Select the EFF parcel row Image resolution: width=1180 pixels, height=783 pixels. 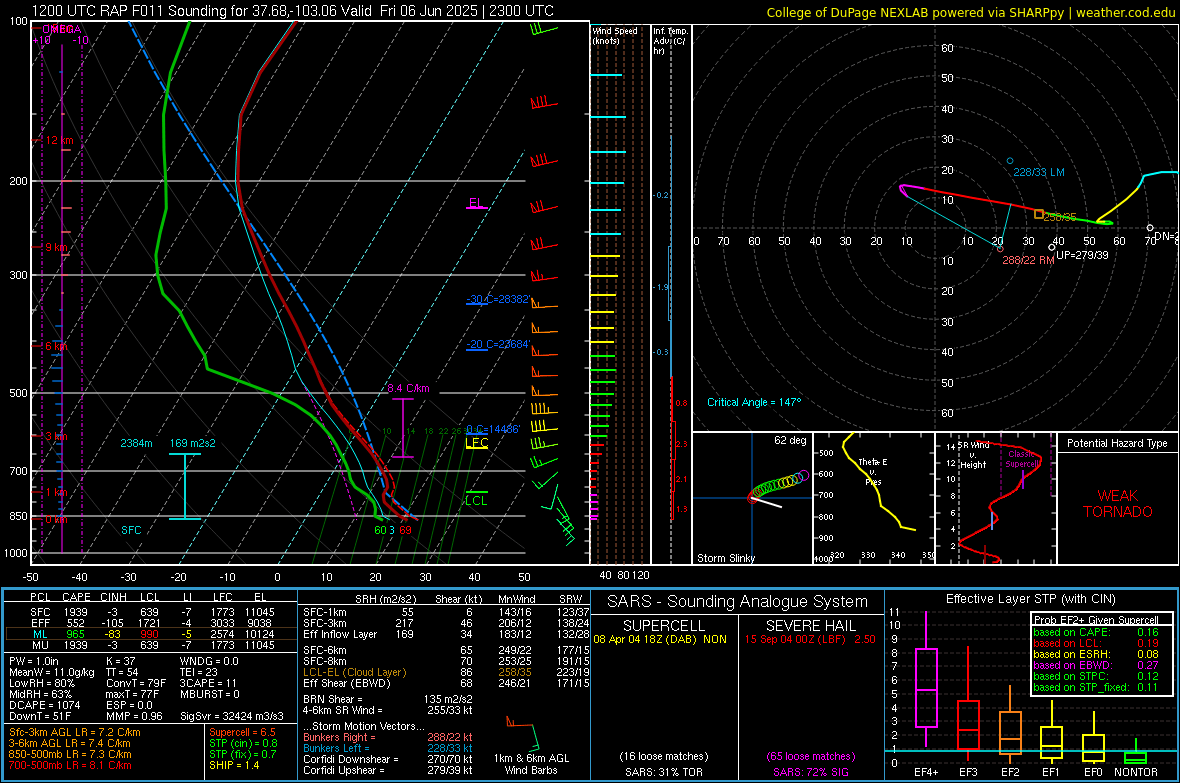pos(151,623)
